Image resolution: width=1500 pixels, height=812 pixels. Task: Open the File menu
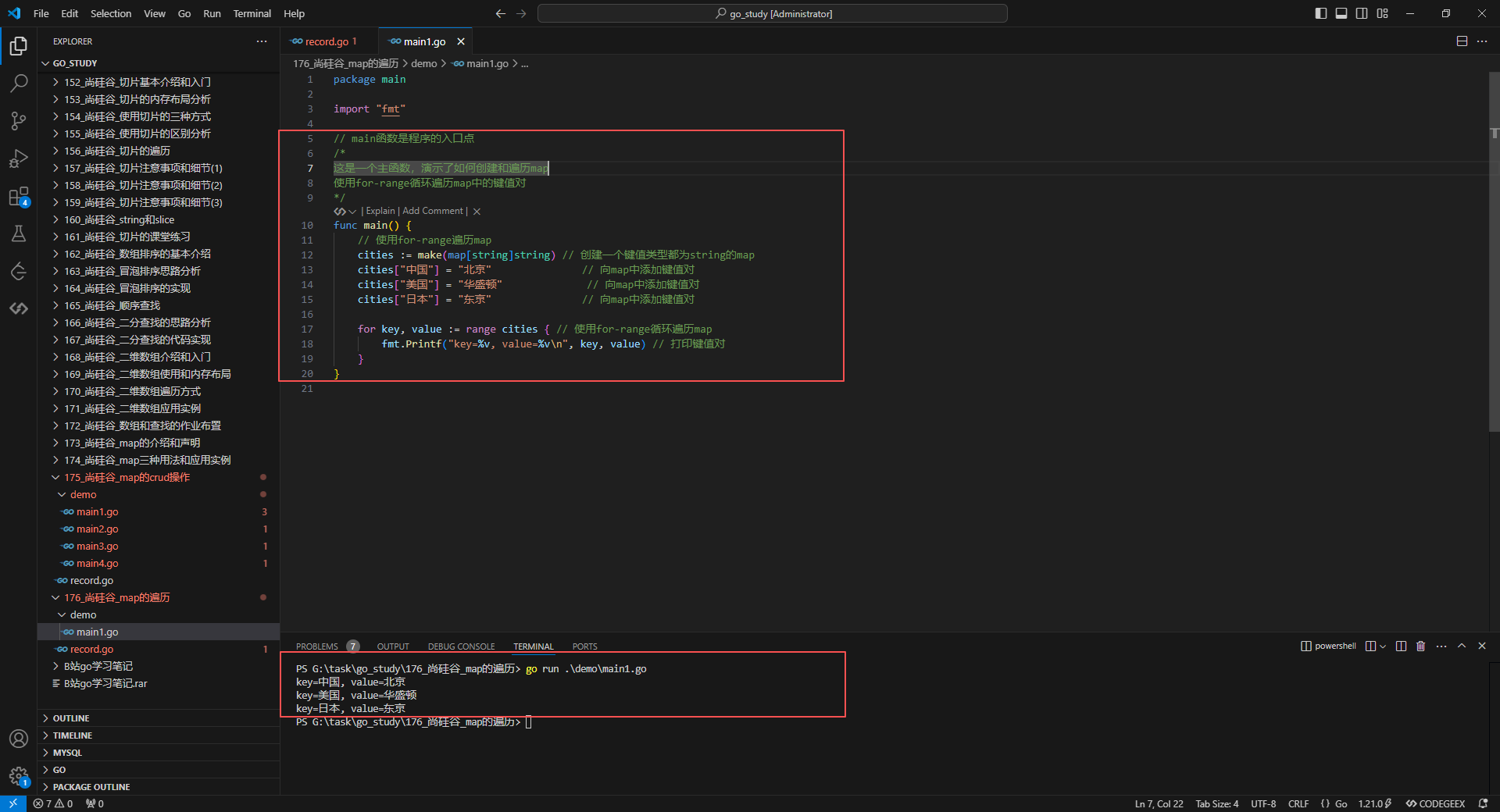tap(41, 13)
